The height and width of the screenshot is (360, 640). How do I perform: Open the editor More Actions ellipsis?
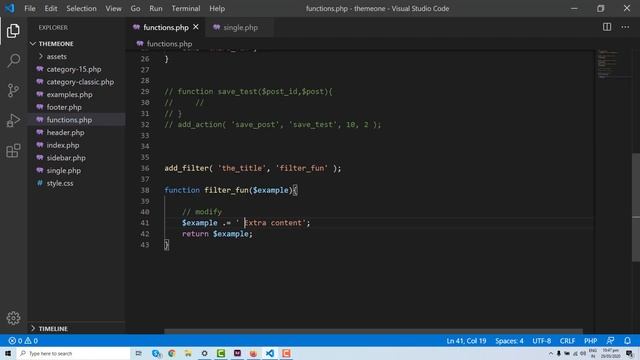pos(625,27)
